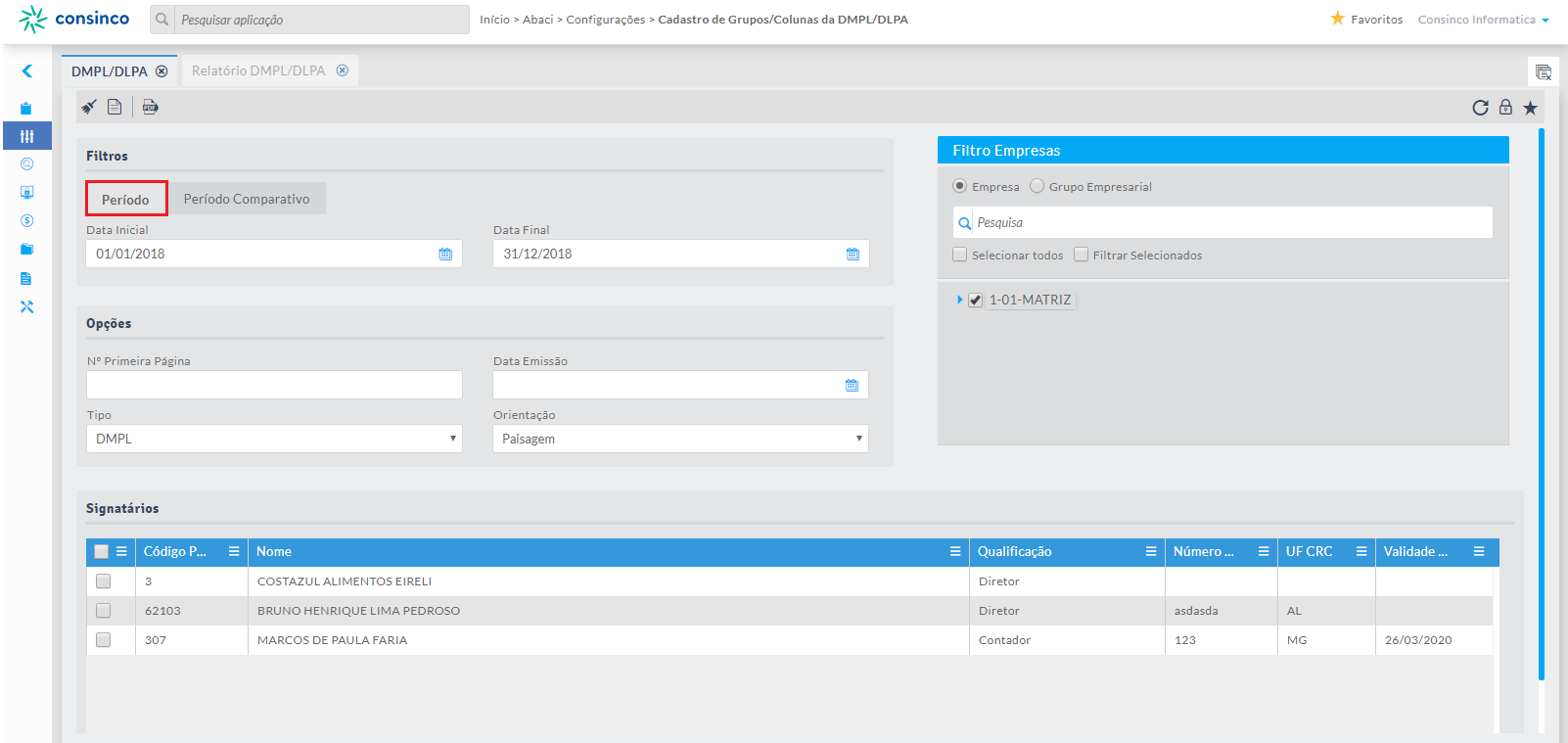Screen dimensions: 1568x743
Task: Click the Data Inicial field showing 01/01/2018
Action: tap(274, 254)
